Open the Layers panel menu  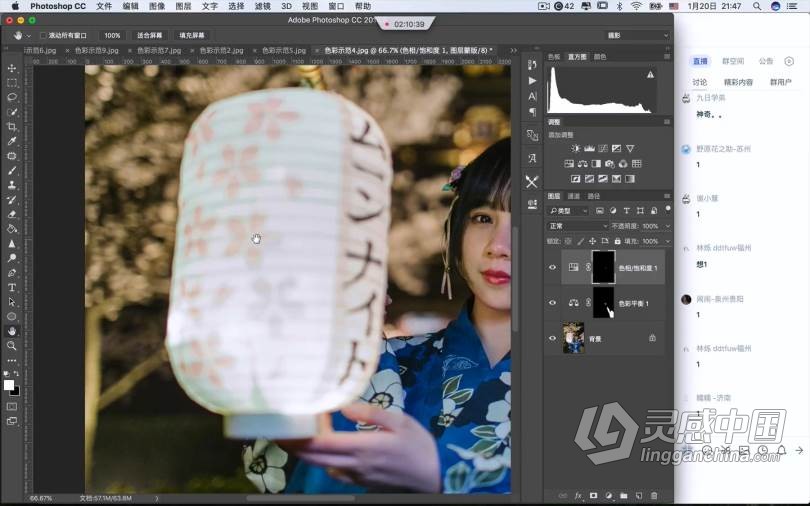click(x=667, y=196)
